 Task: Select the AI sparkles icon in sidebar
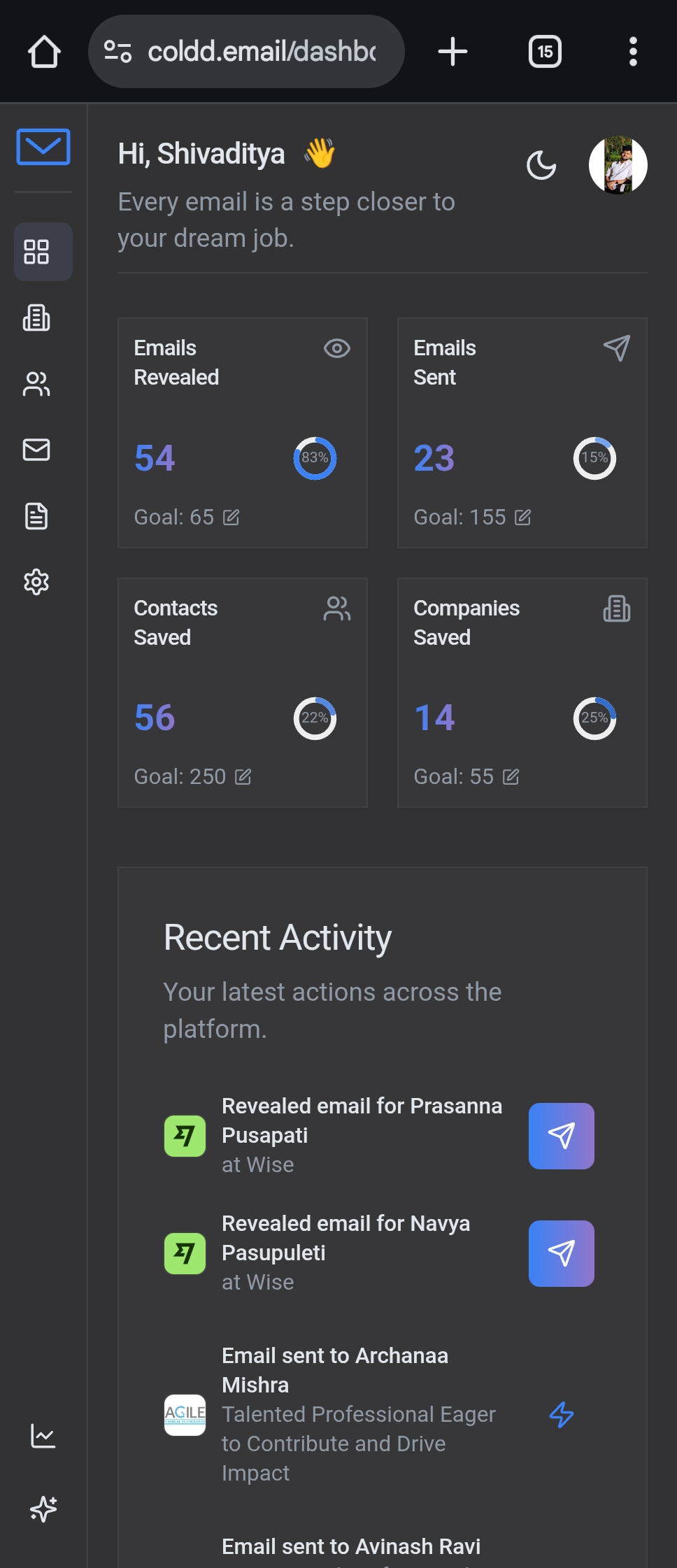point(42,1509)
